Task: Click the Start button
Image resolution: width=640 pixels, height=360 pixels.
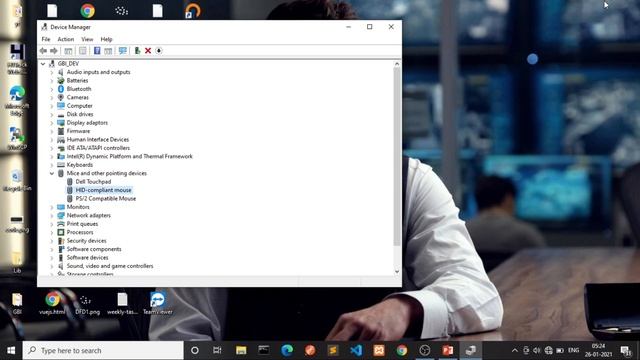Action: pyautogui.click(x=11, y=350)
